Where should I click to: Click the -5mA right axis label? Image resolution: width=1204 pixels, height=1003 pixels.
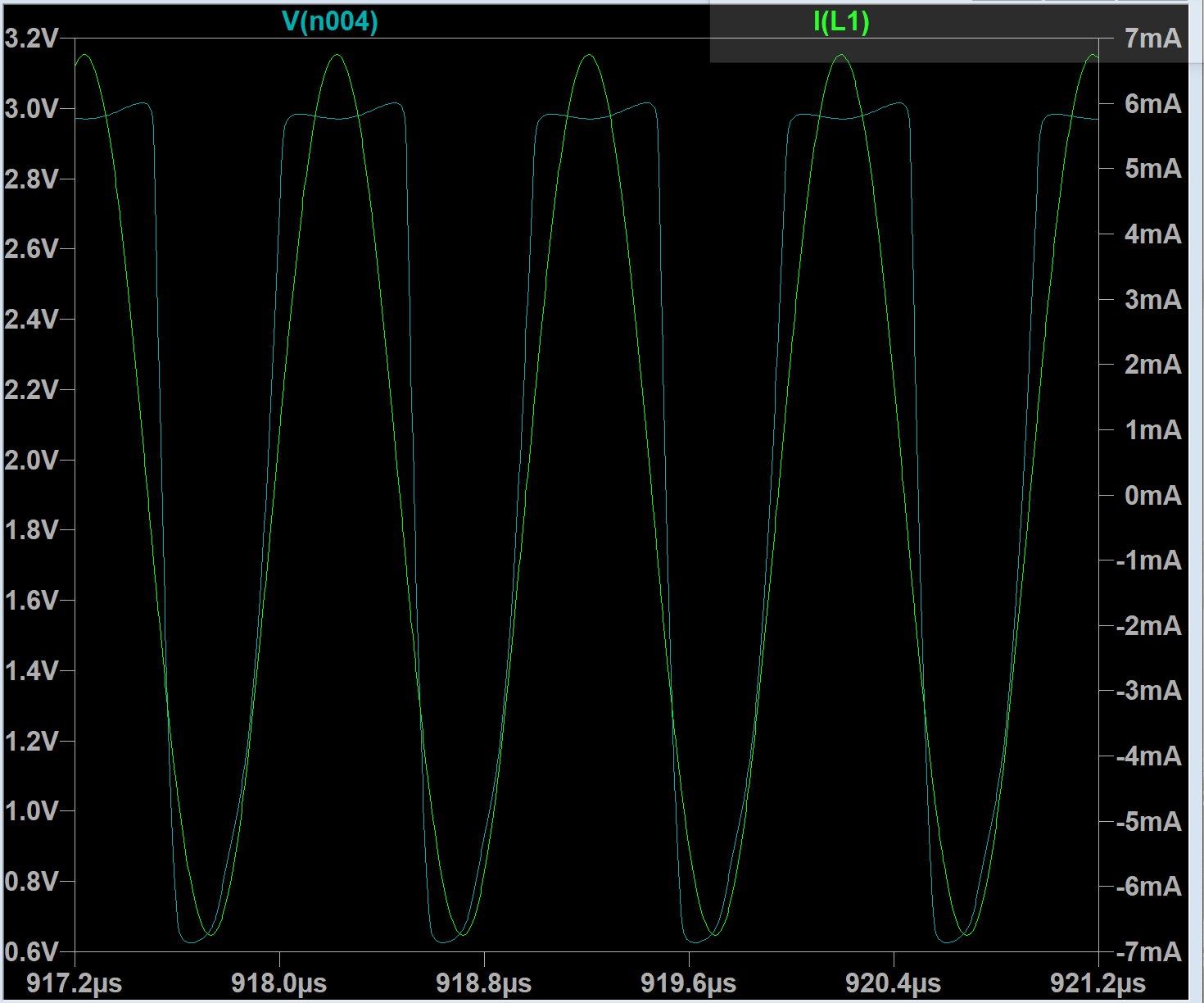(1149, 821)
